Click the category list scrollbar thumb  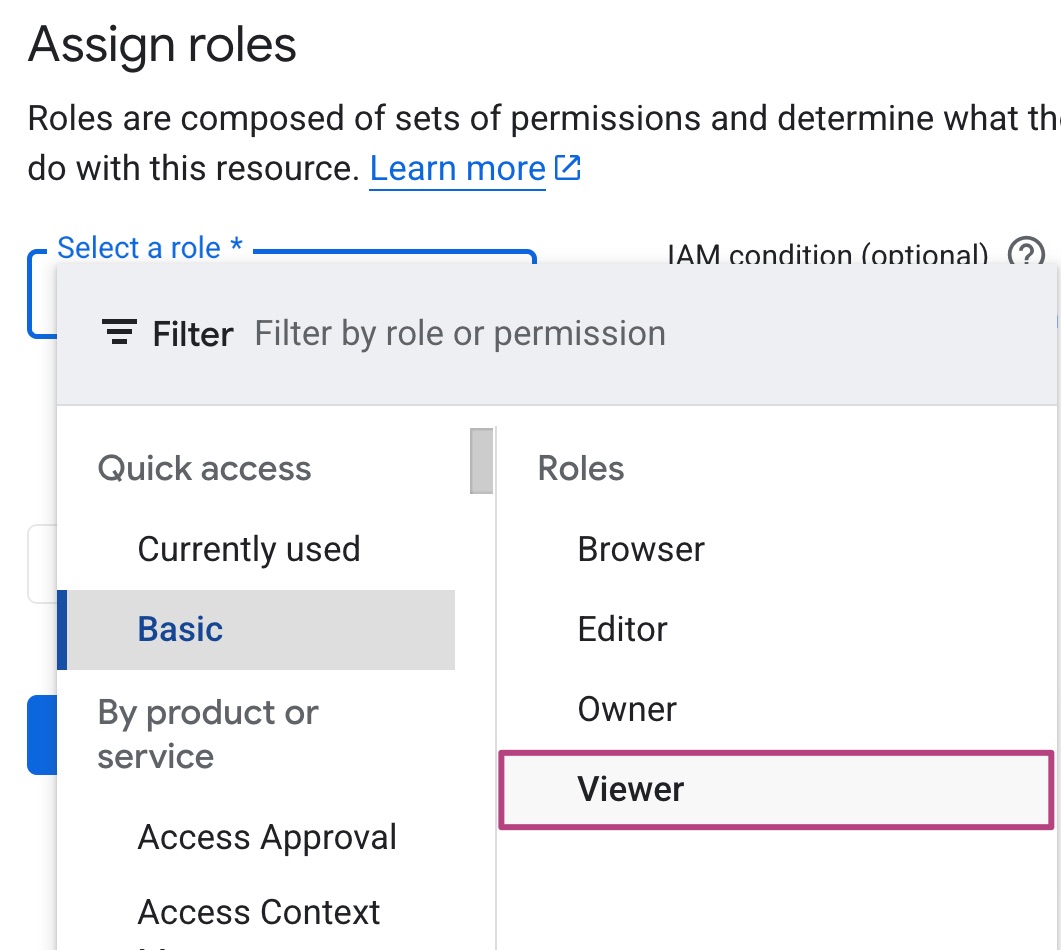(481, 461)
